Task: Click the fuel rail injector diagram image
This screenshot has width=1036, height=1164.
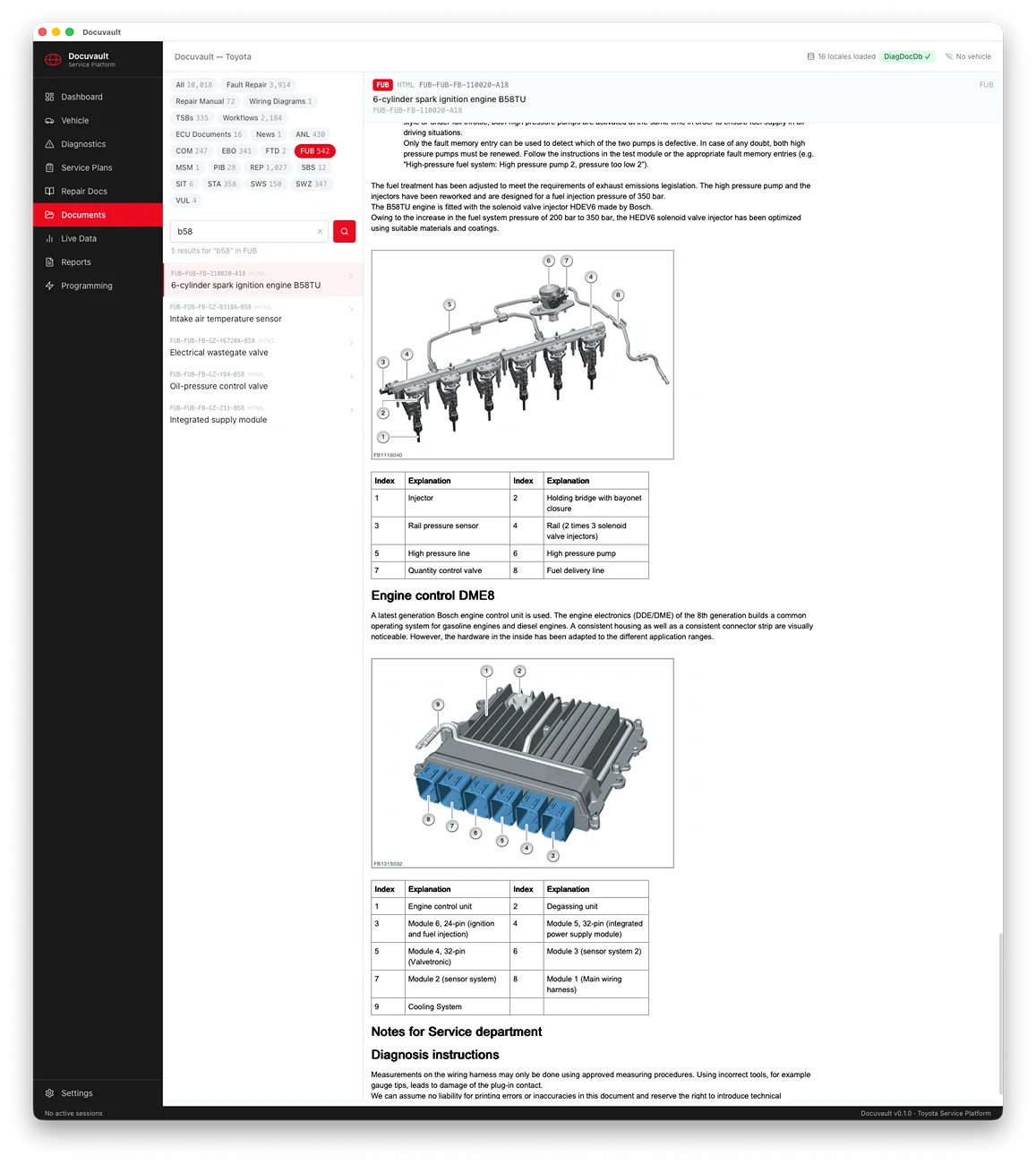Action: pos(522,355)
